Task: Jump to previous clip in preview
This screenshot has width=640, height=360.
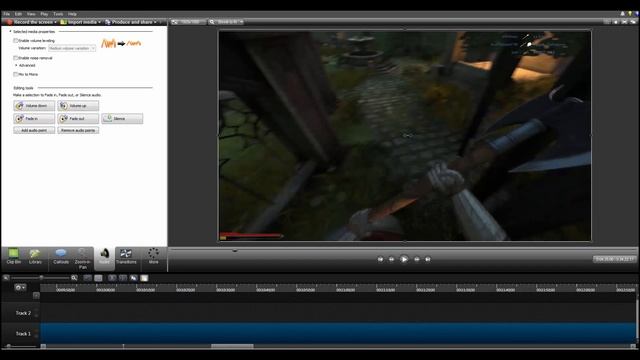Action: [380, 259]
